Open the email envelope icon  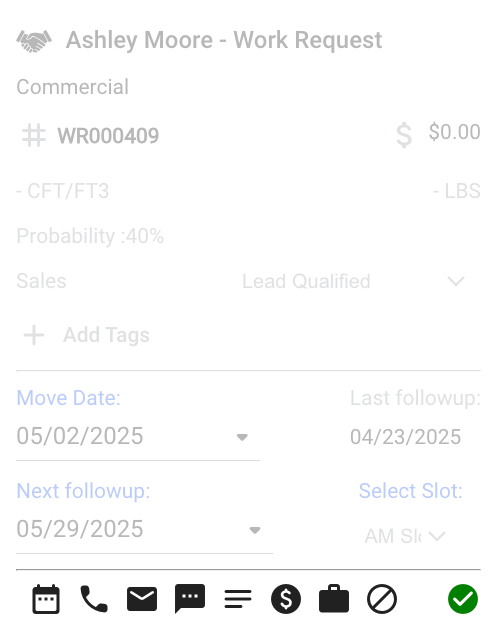point(142,599)
